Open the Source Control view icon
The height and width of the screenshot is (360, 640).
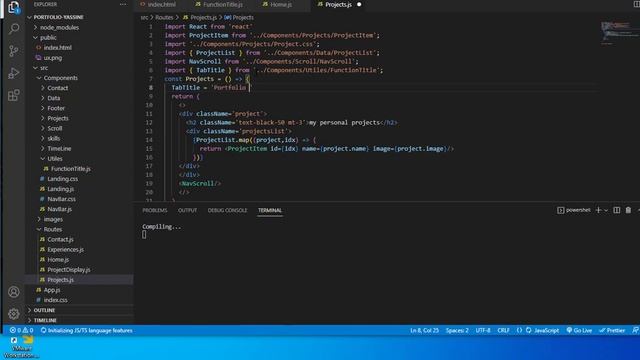click(13, 51)
